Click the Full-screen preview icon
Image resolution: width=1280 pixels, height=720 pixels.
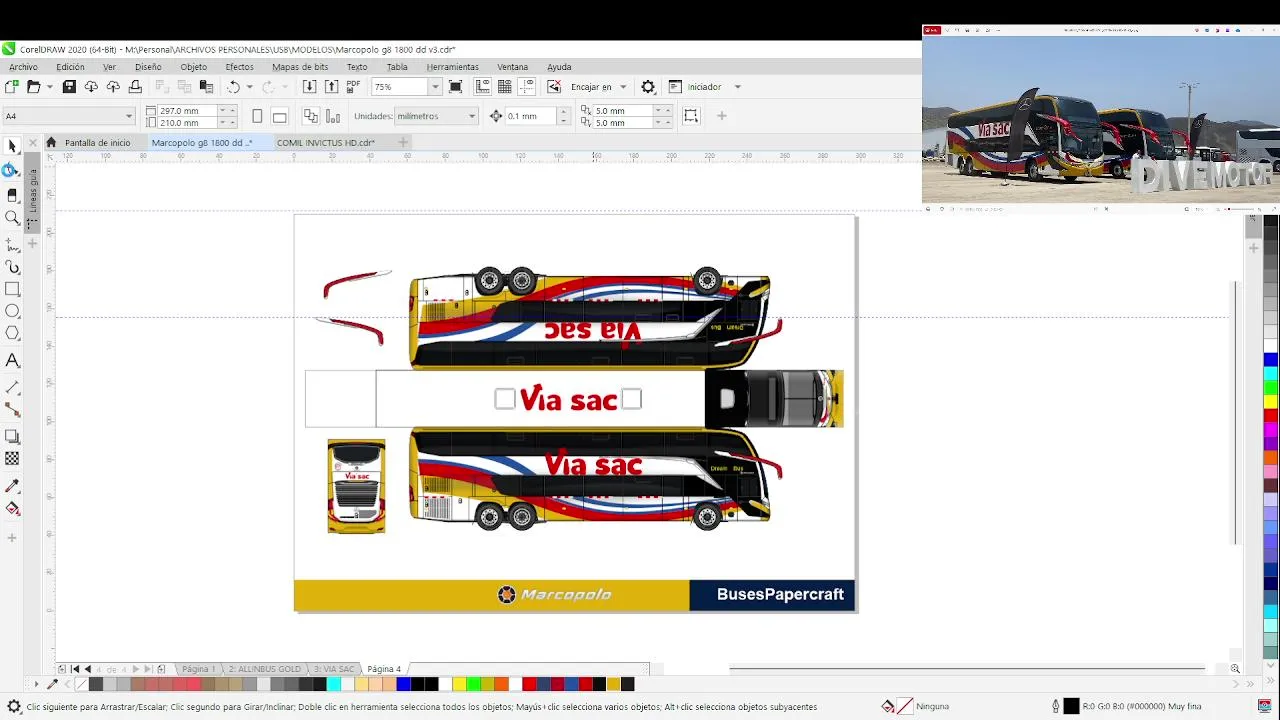pyautogui.click(x=456, y=87)
